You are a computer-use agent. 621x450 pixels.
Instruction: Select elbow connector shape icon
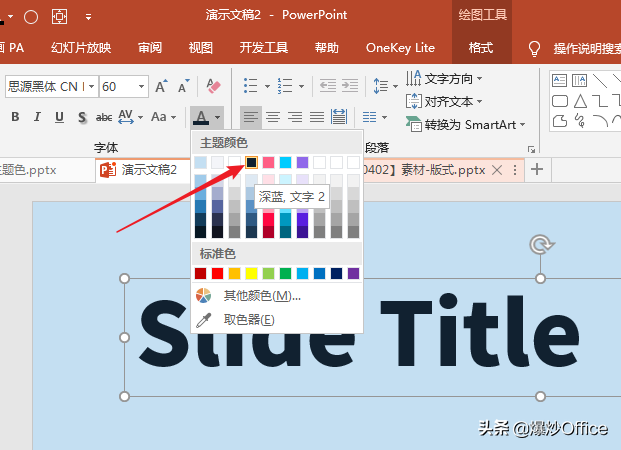point(600,101)
